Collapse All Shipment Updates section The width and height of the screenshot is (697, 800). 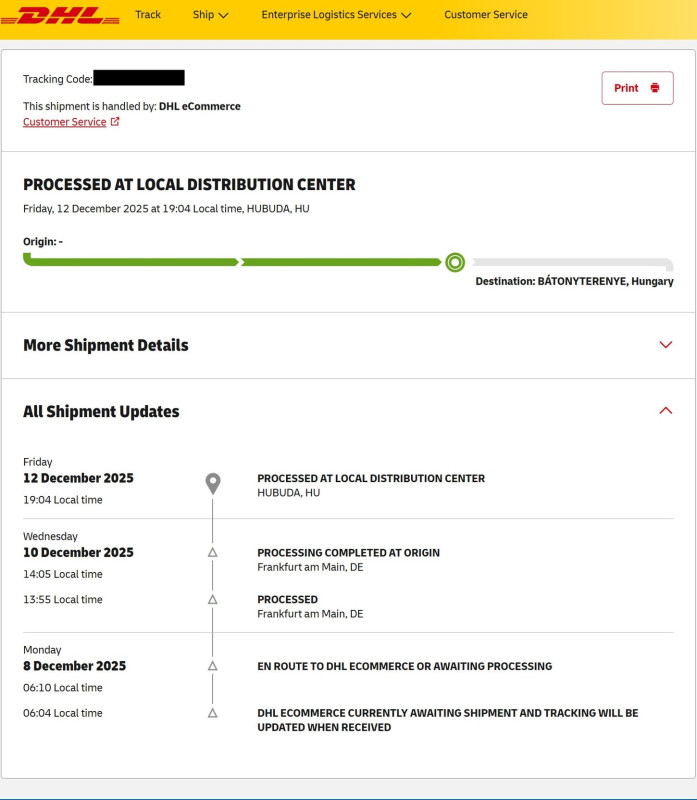coord(666,411)
